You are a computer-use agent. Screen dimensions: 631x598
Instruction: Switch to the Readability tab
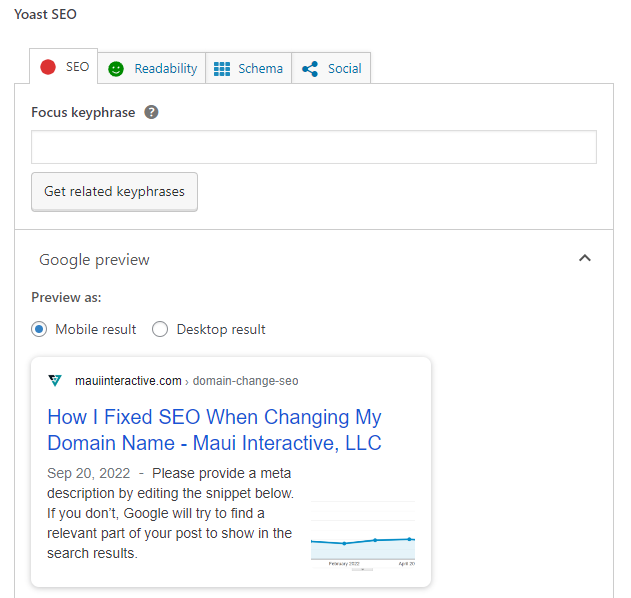point(152,68)
